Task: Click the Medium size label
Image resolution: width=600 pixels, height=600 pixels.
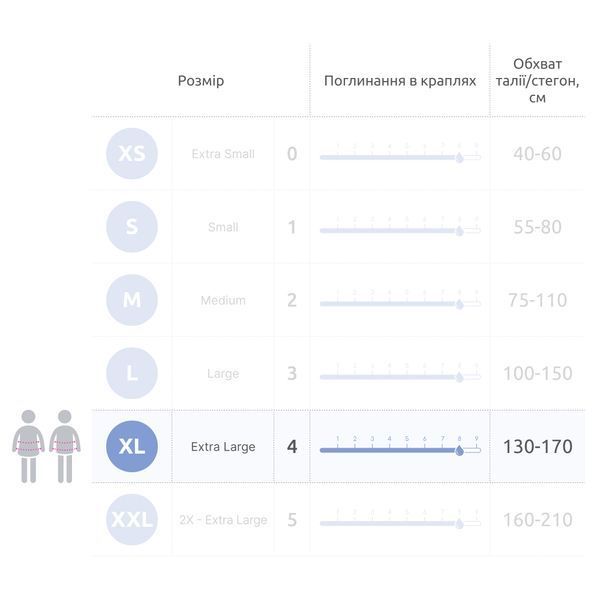Action: coord(223,300)
